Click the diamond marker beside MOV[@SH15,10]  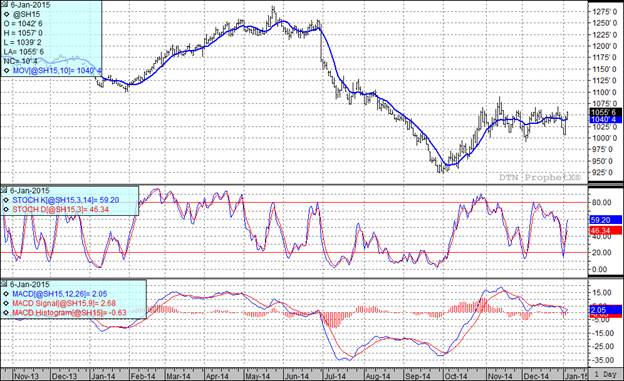pos(6,71)
